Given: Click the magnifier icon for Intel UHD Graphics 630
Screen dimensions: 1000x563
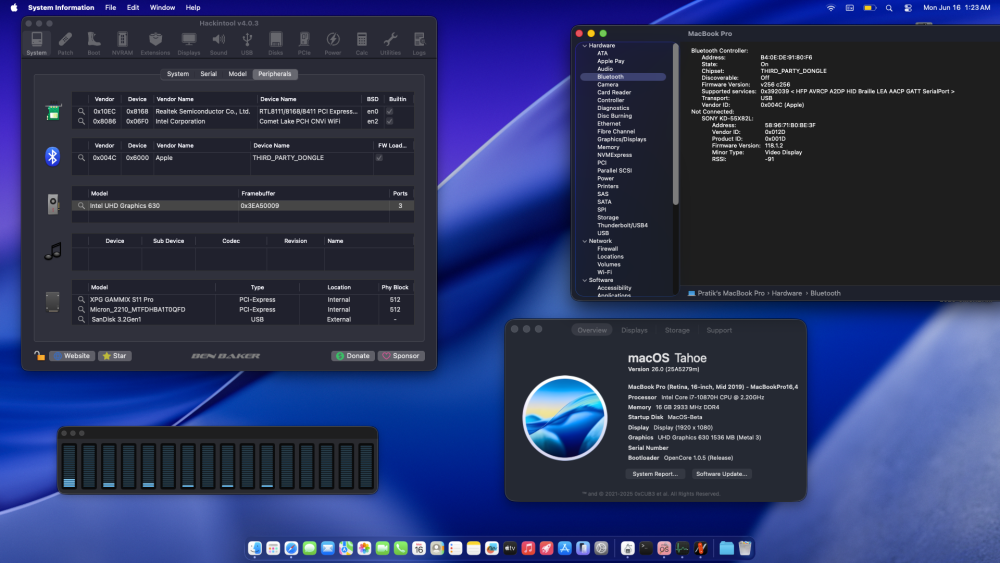Looking at the screenshot, I should [81, 206].
